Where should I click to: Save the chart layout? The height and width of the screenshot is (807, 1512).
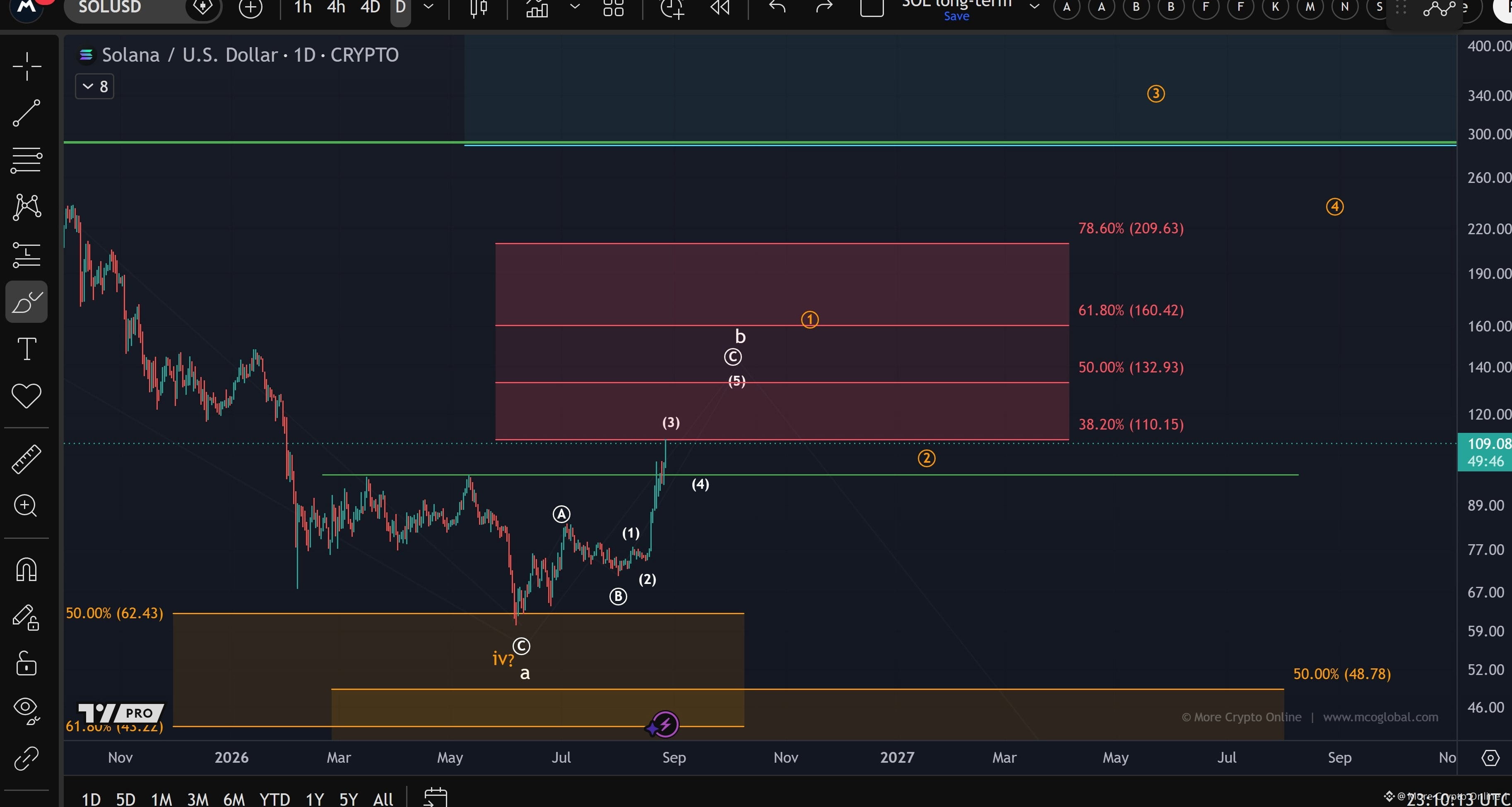[x=957, y=17]
